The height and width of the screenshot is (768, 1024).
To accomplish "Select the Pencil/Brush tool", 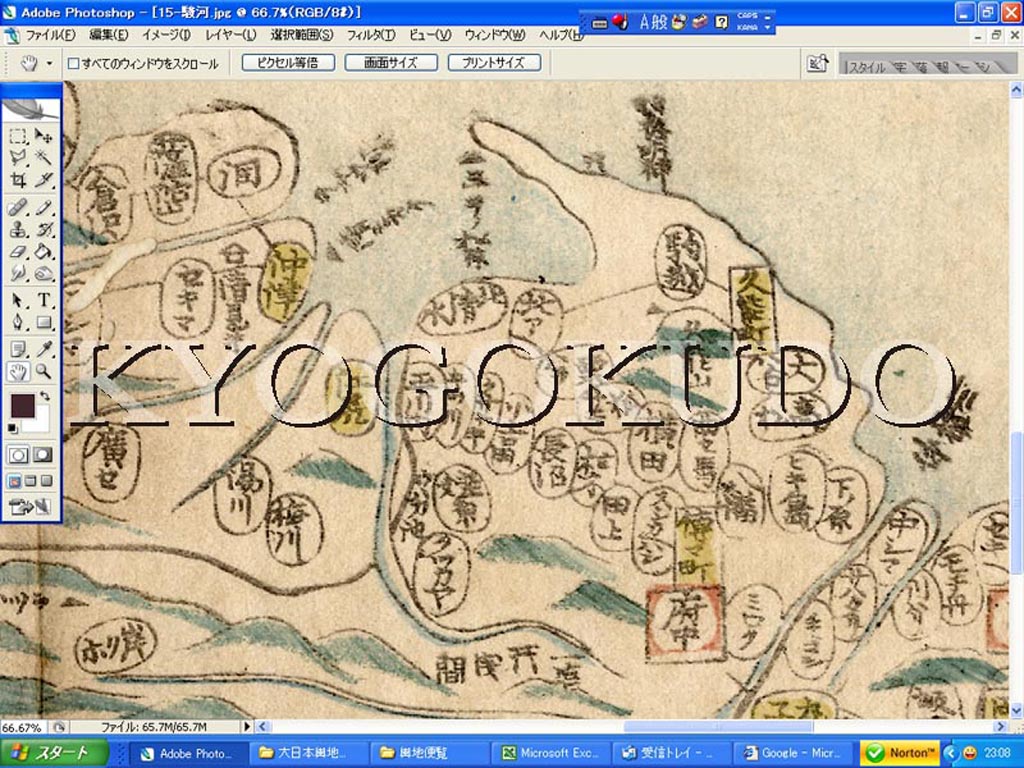I will tap(43, 208).
